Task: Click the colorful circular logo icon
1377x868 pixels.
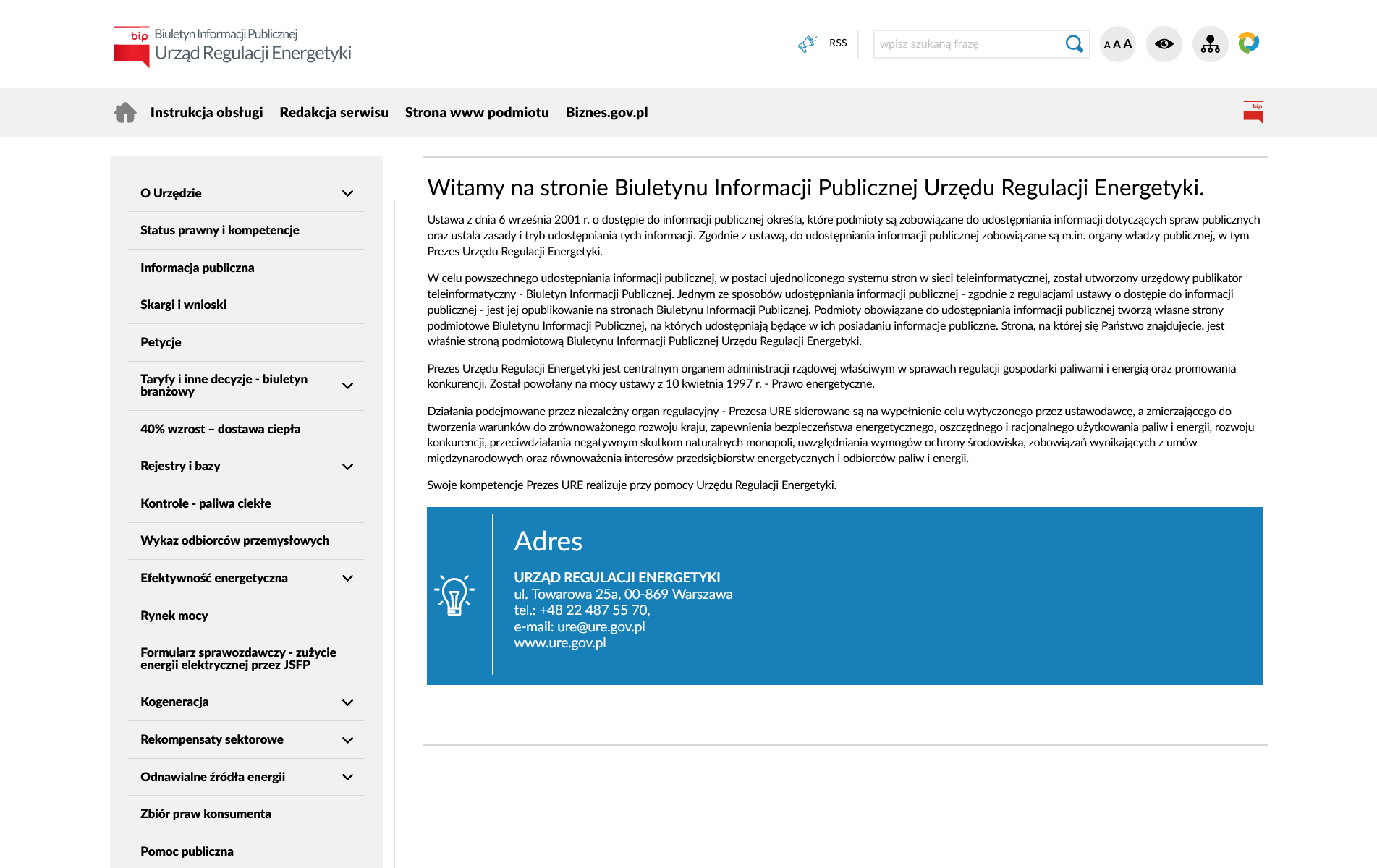Action: [1249, 43]
